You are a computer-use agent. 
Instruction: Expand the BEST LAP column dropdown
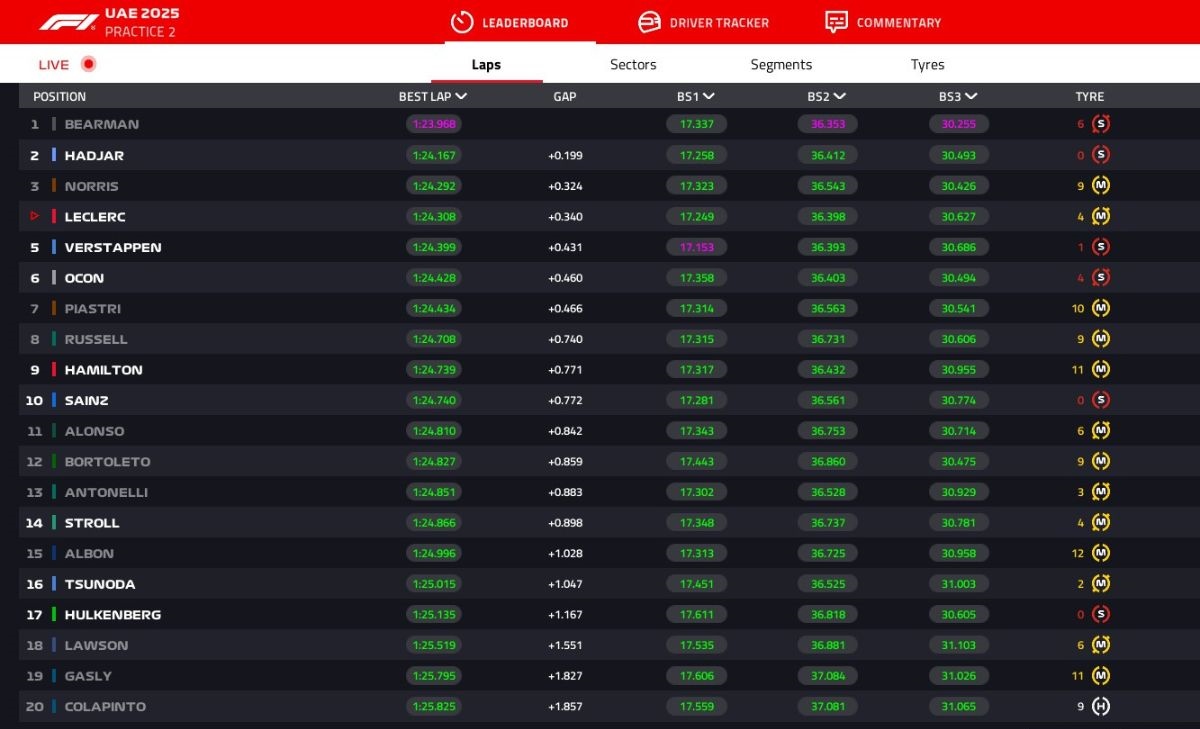tap(461, 97)
